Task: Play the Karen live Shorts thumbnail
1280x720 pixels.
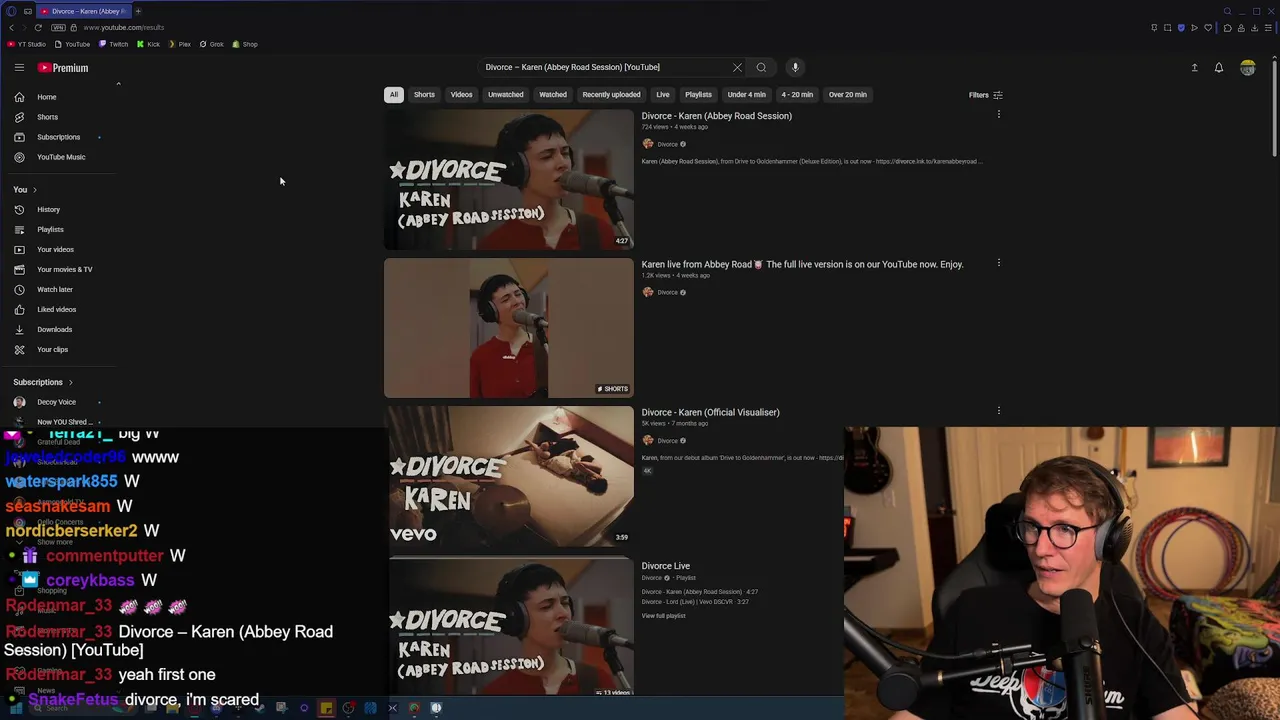Action: tap(509, 328)
